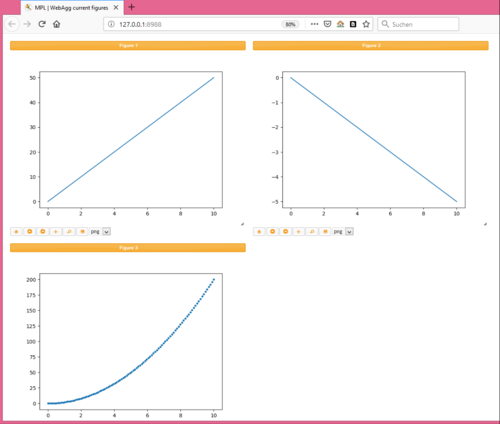Bookmark this page with the star icon
500x424 pixels.
point(366,24)
